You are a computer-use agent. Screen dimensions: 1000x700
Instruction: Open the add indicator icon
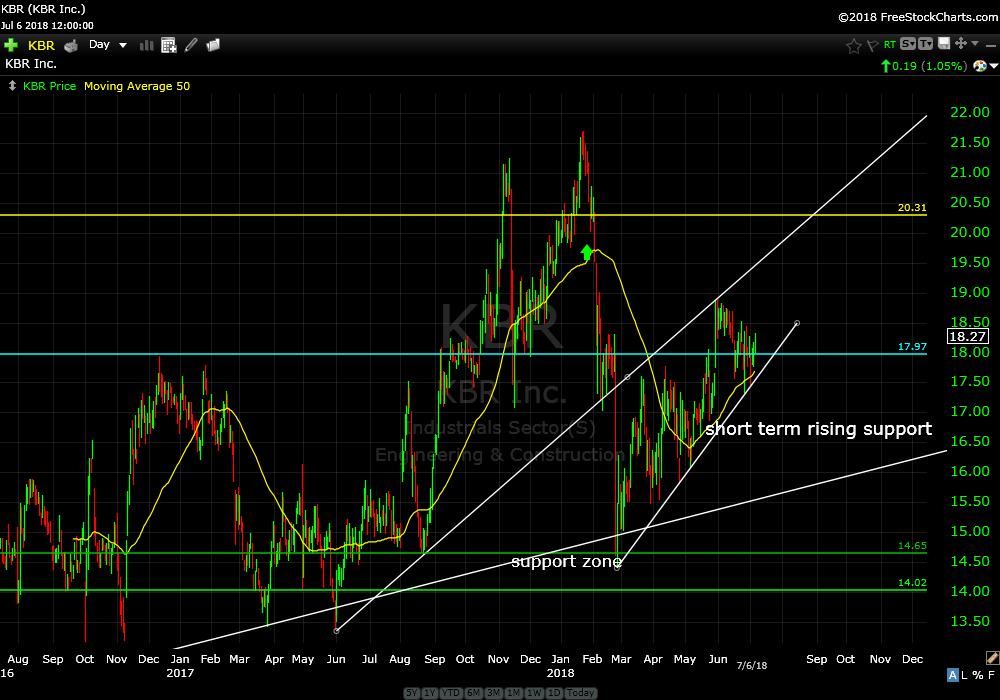point(169,45)
